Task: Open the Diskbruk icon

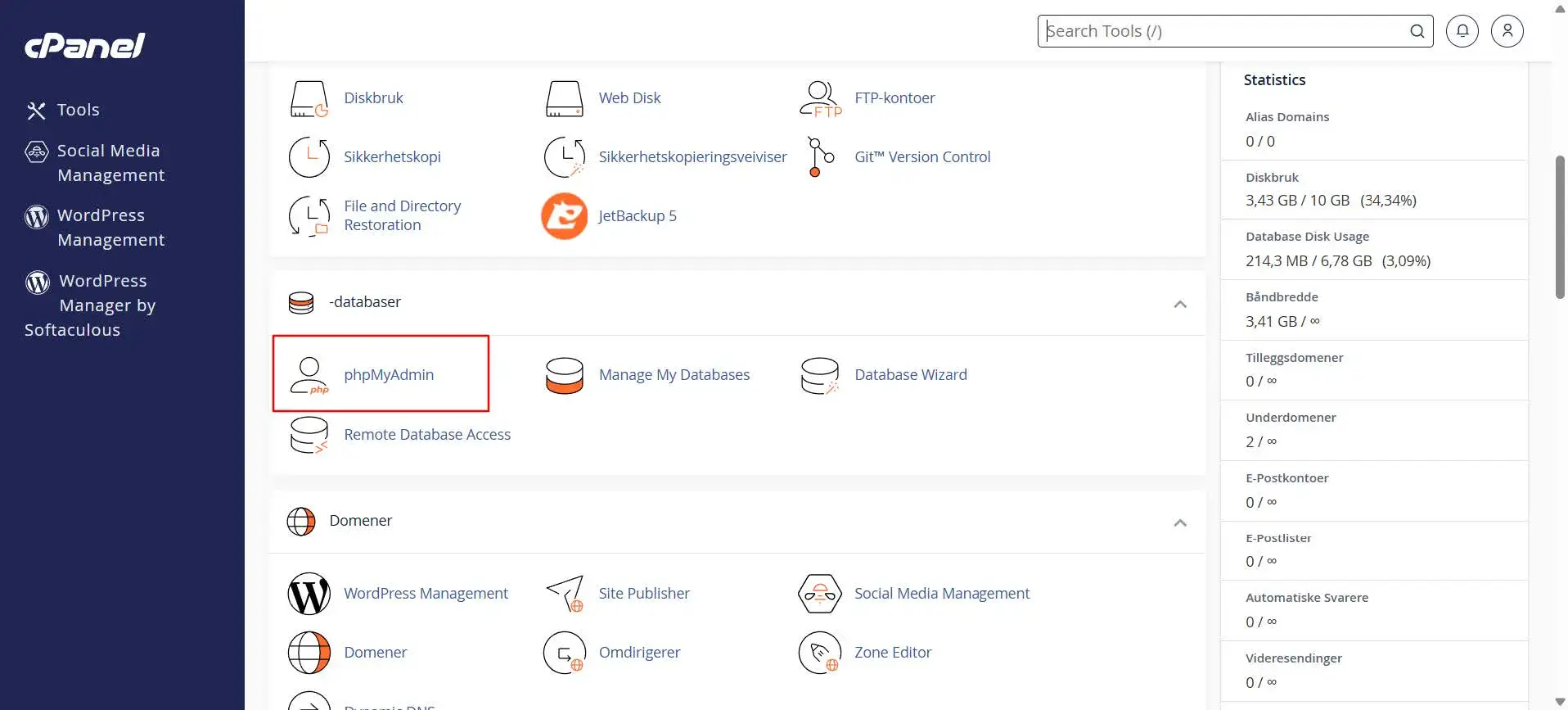Action: [x=309, y=98]
